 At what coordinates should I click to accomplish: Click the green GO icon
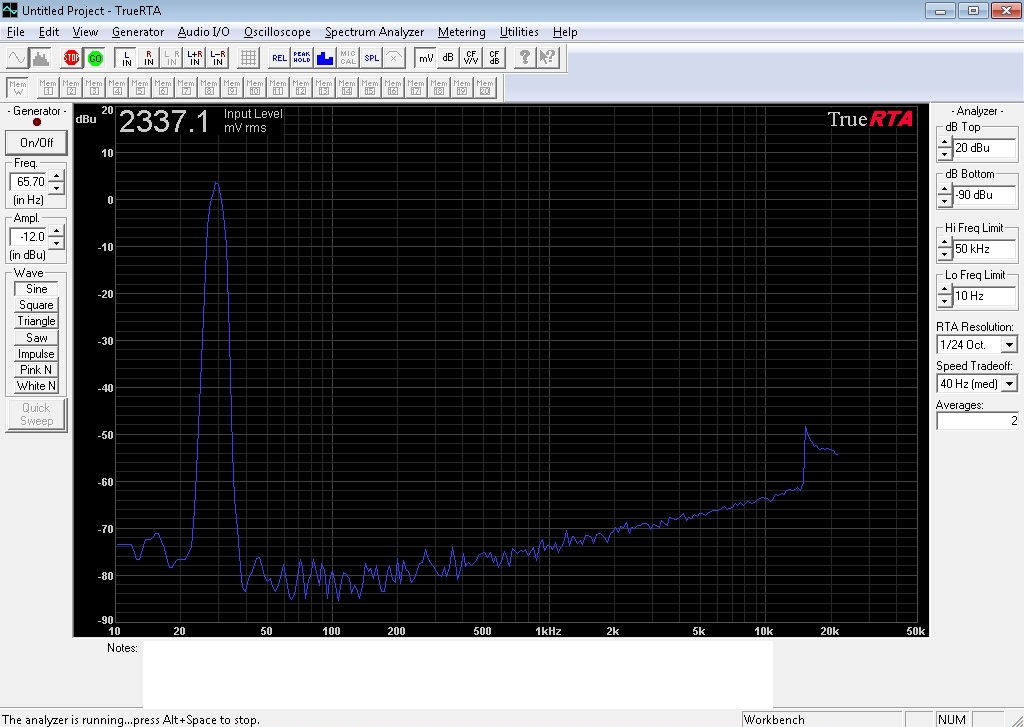(x=95, y=58)
